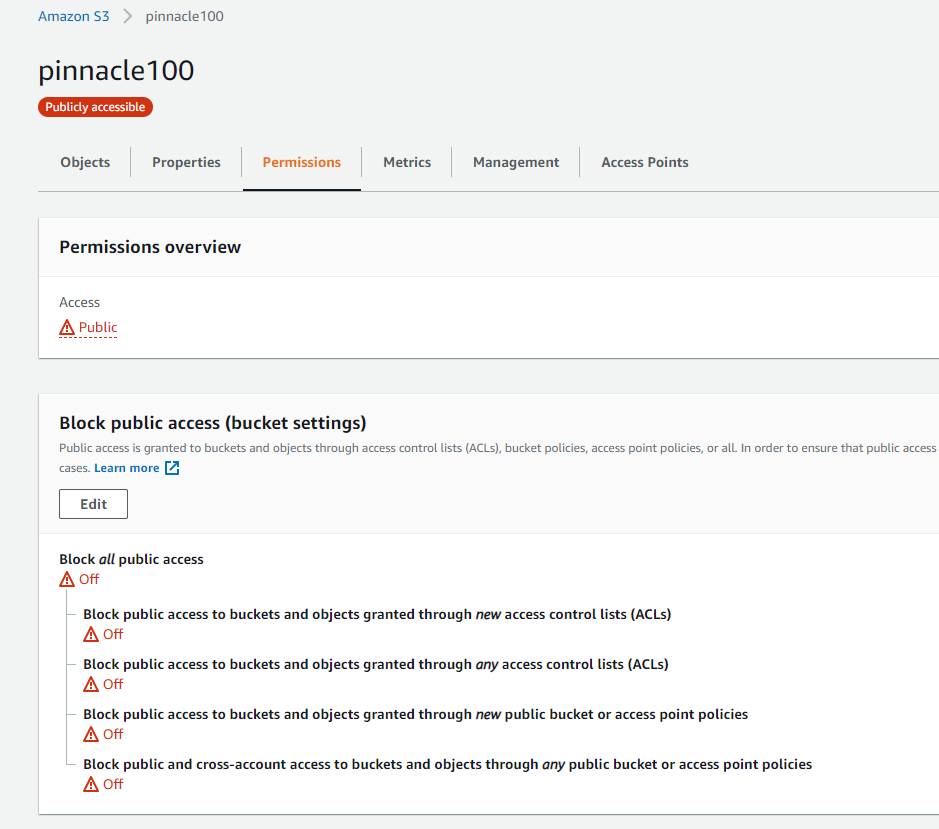Open the Learn more link

126,468
